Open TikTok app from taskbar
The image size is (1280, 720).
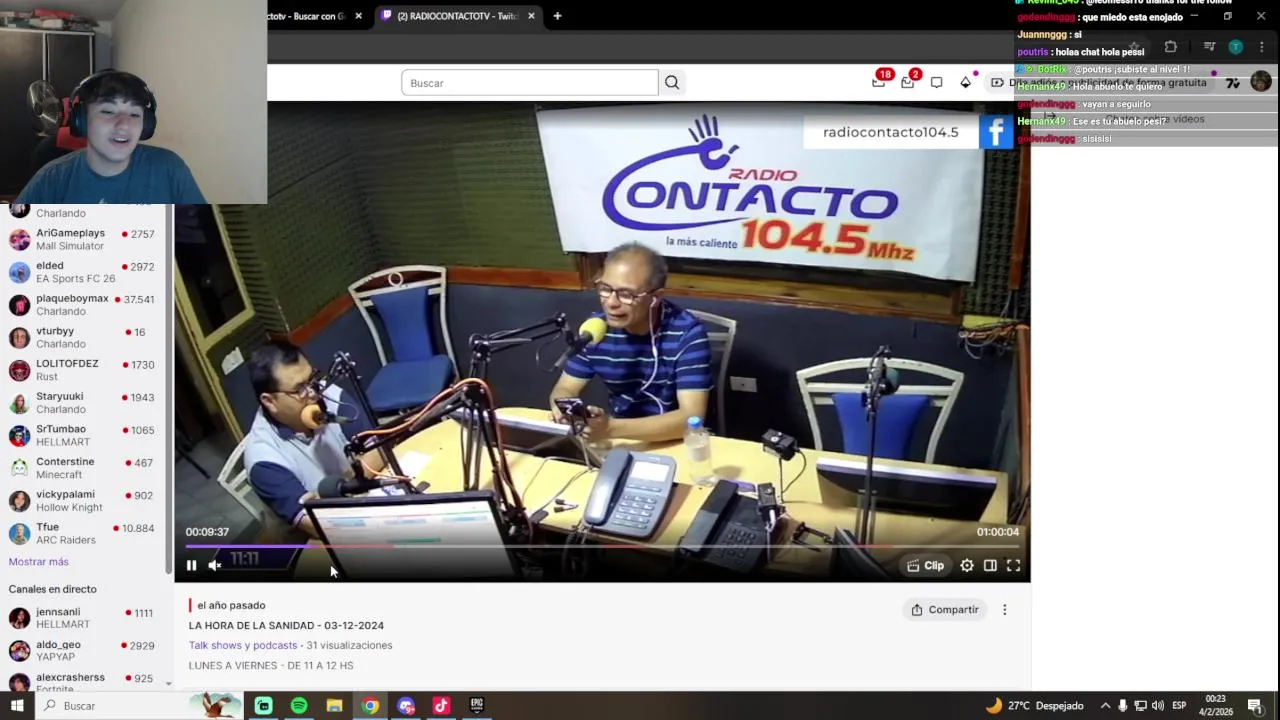pyautogui.click(x=441, y=706)
